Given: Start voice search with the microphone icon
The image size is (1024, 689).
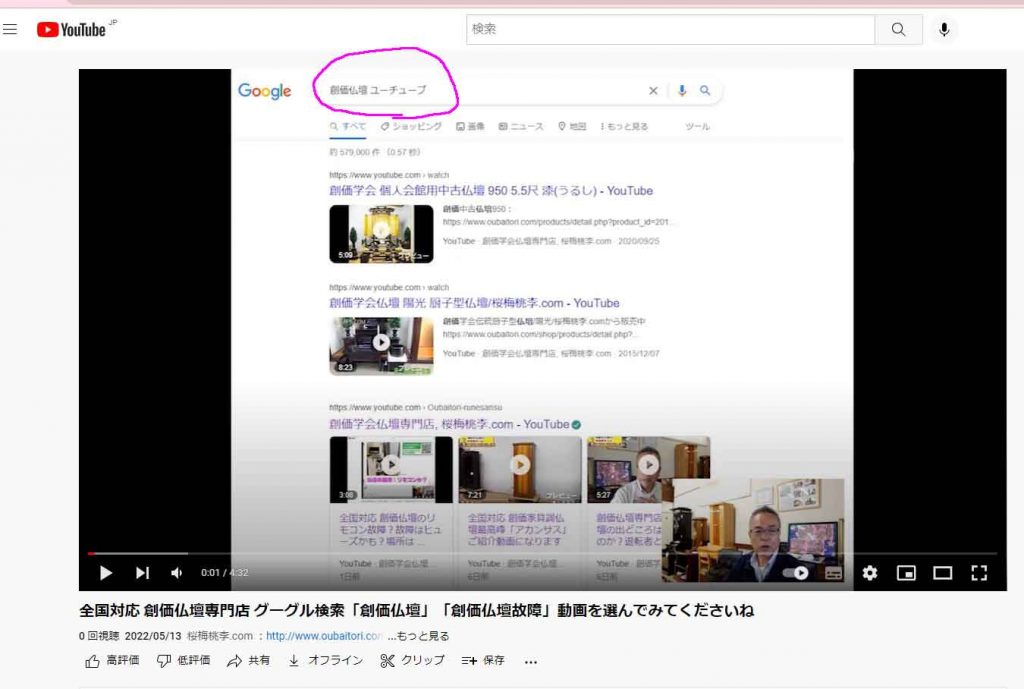Looking at the screenshot, I should point(943,30).
